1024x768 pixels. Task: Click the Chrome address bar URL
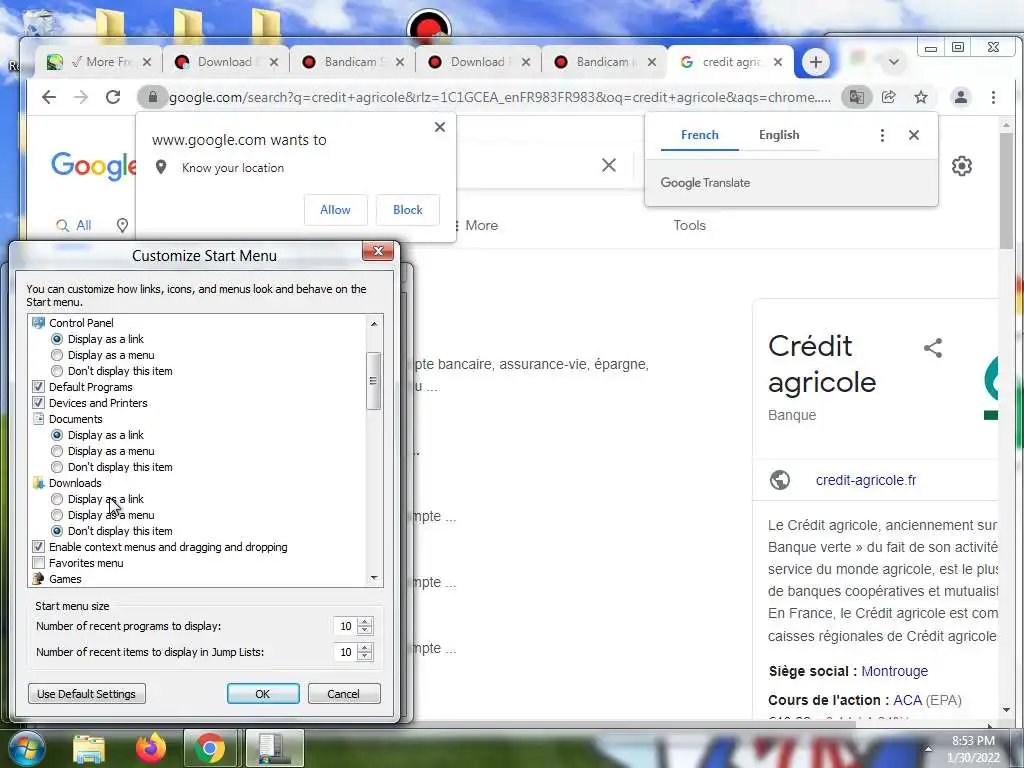(500, 97)
